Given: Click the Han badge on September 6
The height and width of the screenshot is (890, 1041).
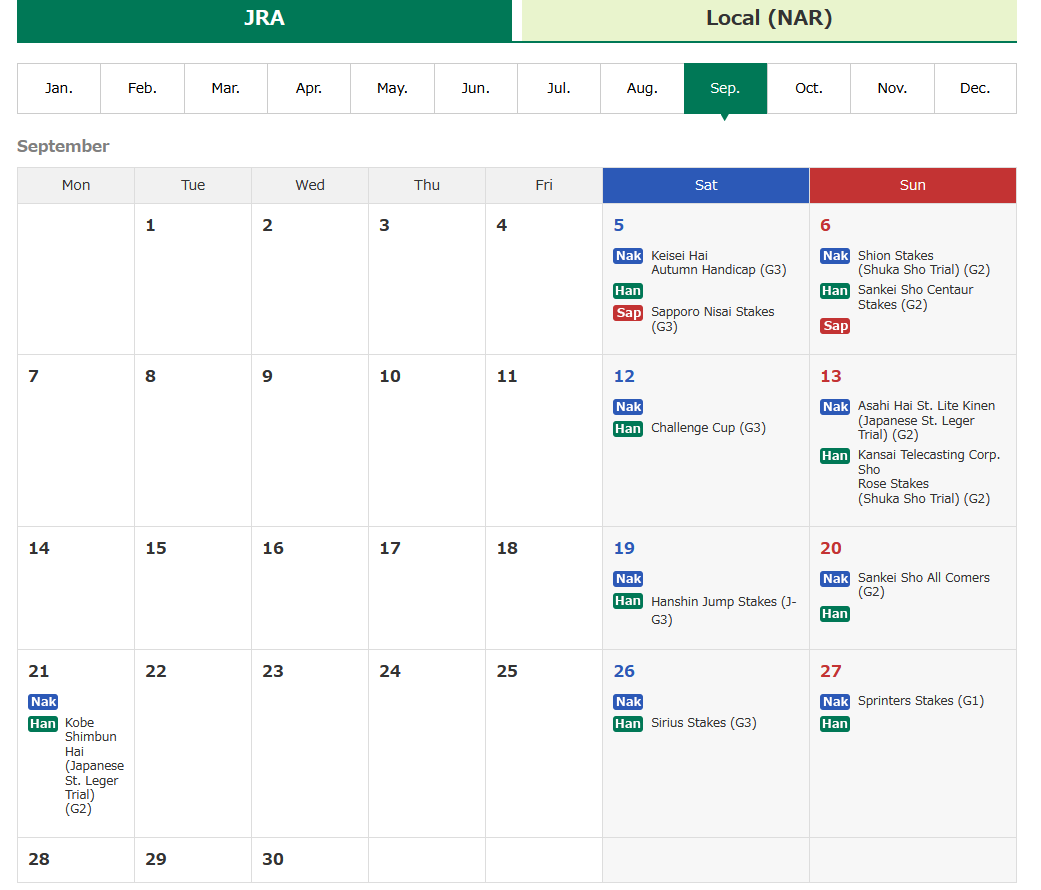Looking at the screenshot, I should (835, 291).
